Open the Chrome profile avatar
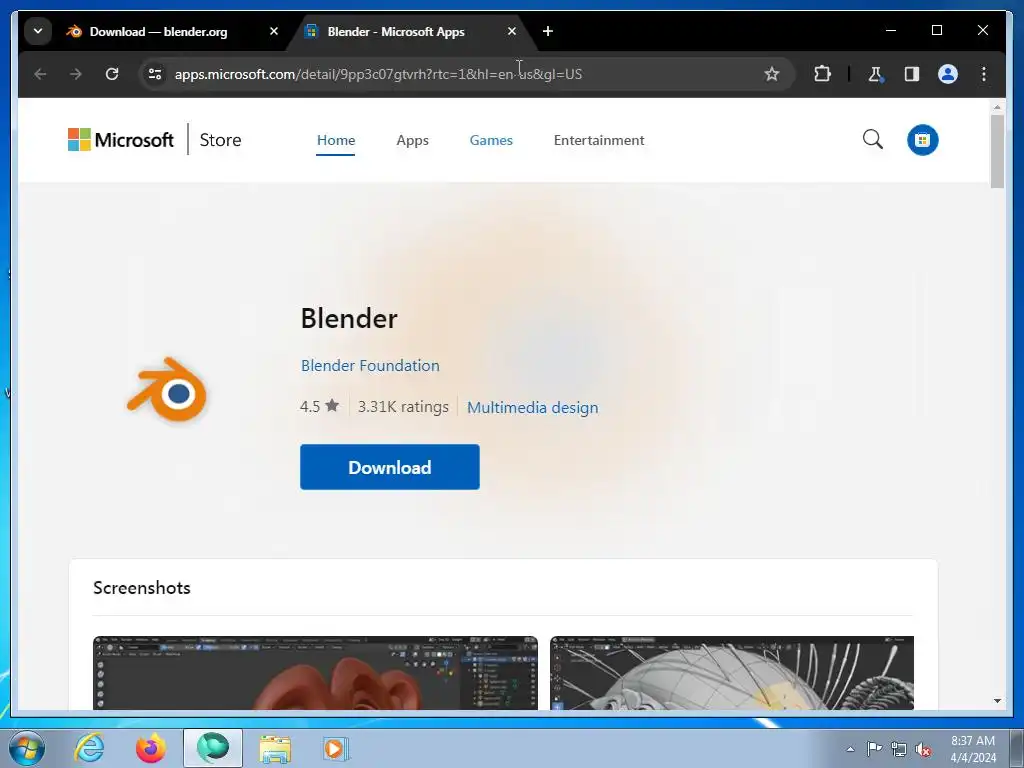The height and width of the screenshot is (768, 1024). pyautogui.click(x=948, y=74)
